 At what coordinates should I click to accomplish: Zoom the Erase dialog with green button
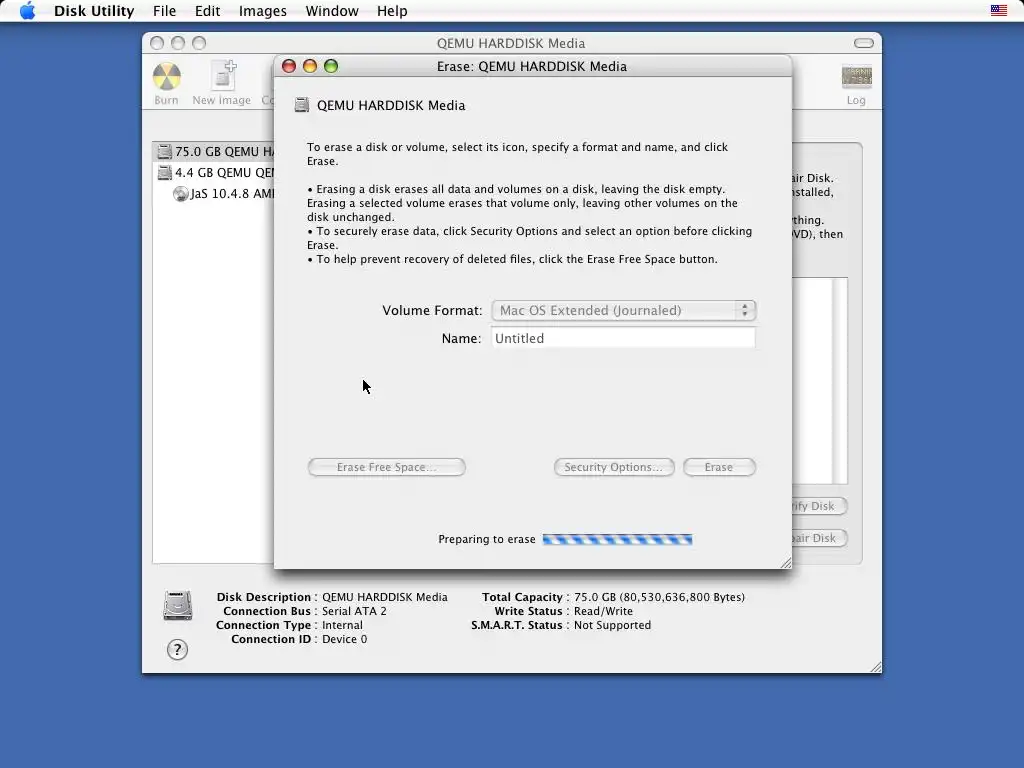331,66
